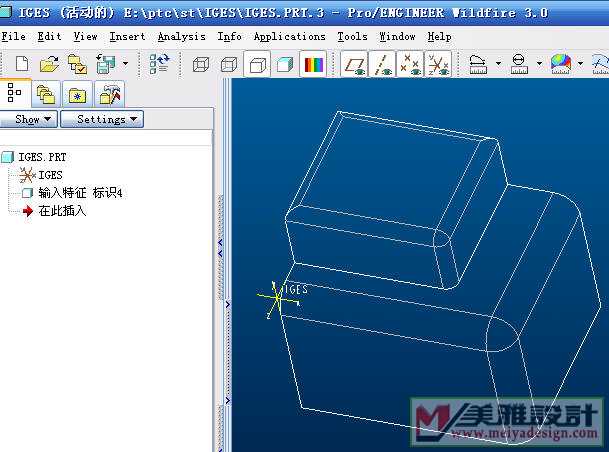609x452 pixels.
Task: Open the Tools menu
Action: pos(352,37)
